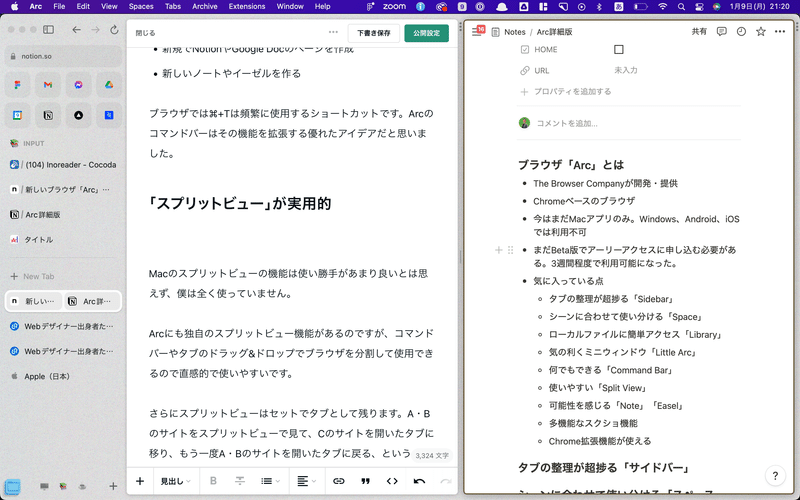The image size is (800, 500).
Task: Click the Notes breadcrumb link
Action: (x=514, y=32)
